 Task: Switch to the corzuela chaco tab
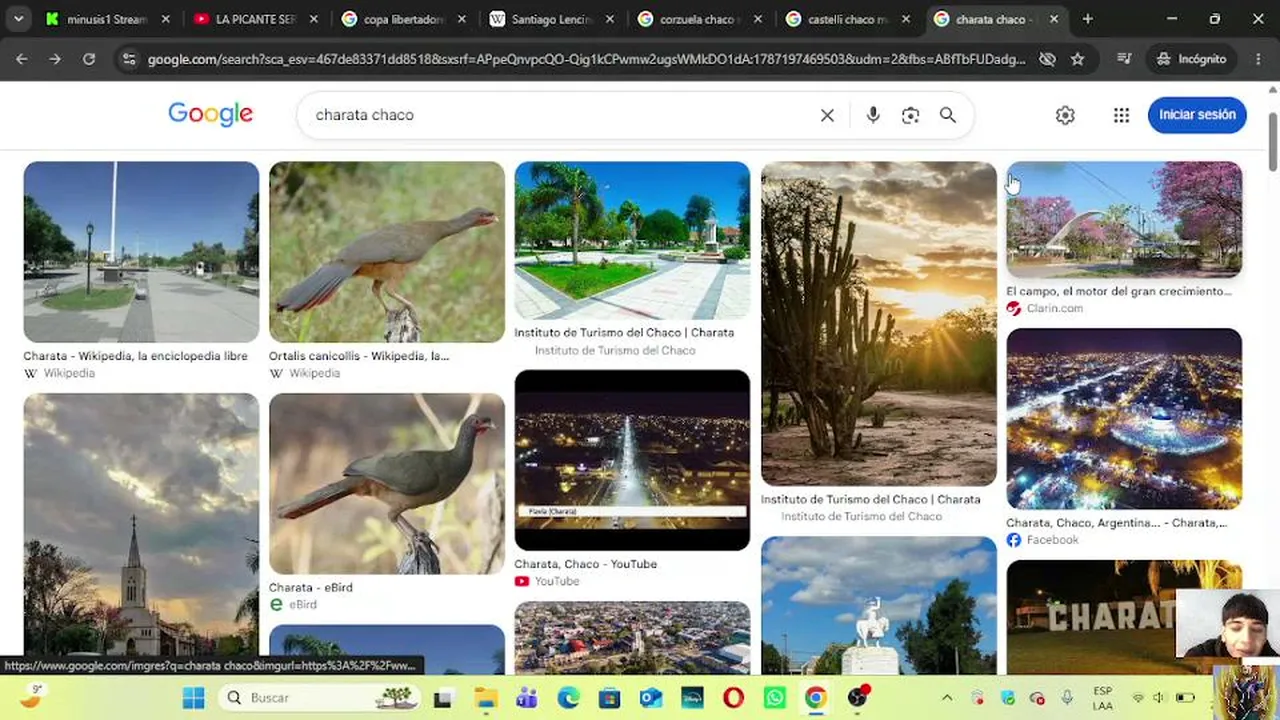pos(699,19)
